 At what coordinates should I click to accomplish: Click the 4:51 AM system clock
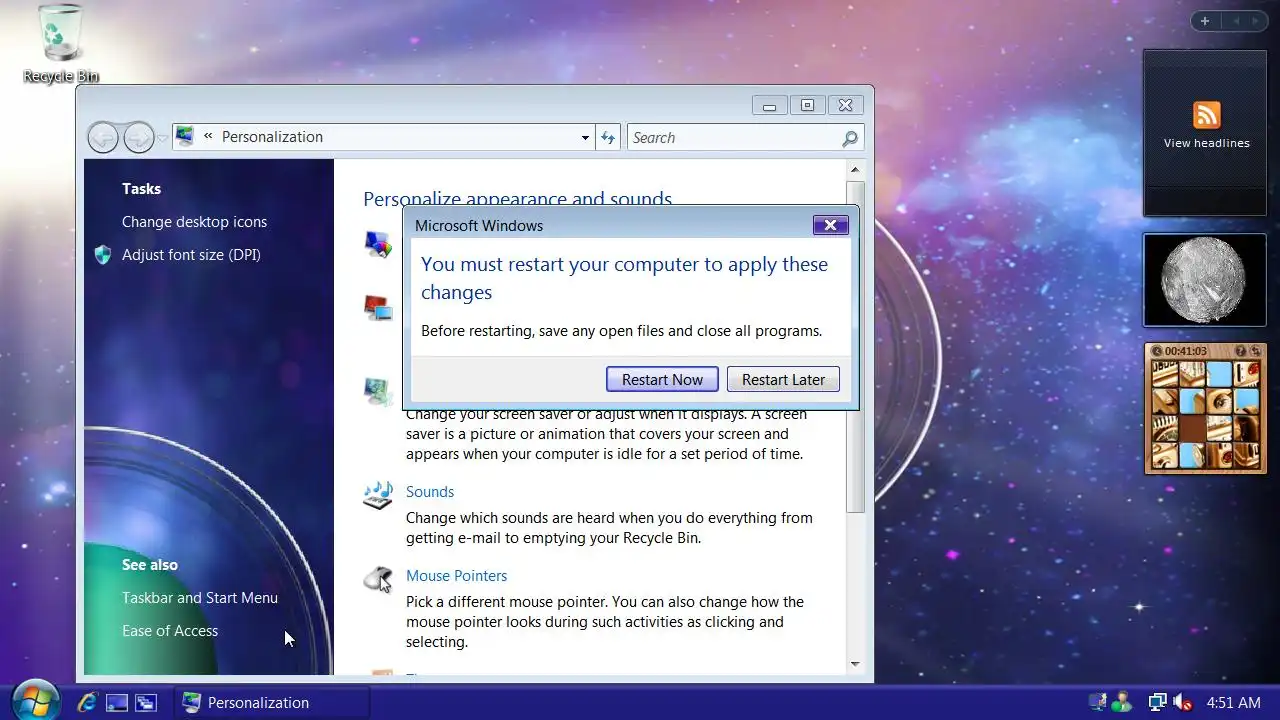[1234, 703]
